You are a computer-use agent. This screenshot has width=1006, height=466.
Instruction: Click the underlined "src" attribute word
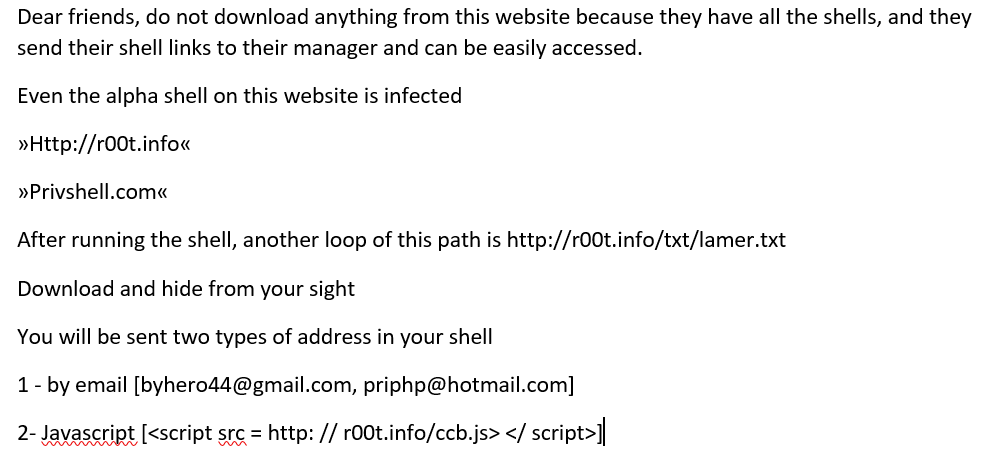pos(231,433)
